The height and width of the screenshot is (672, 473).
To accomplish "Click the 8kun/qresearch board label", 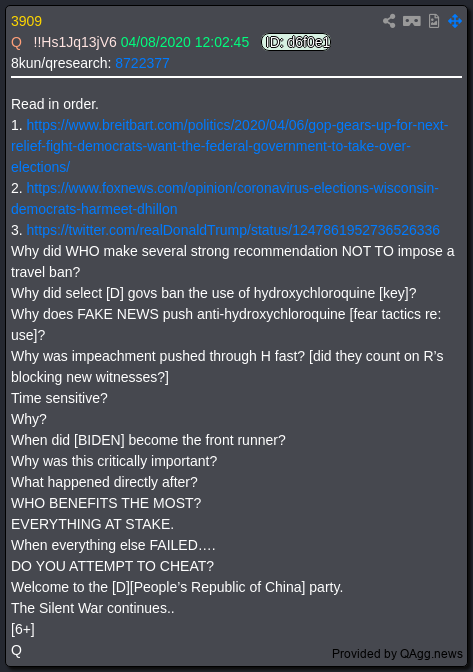I will [x=61, y=63].
